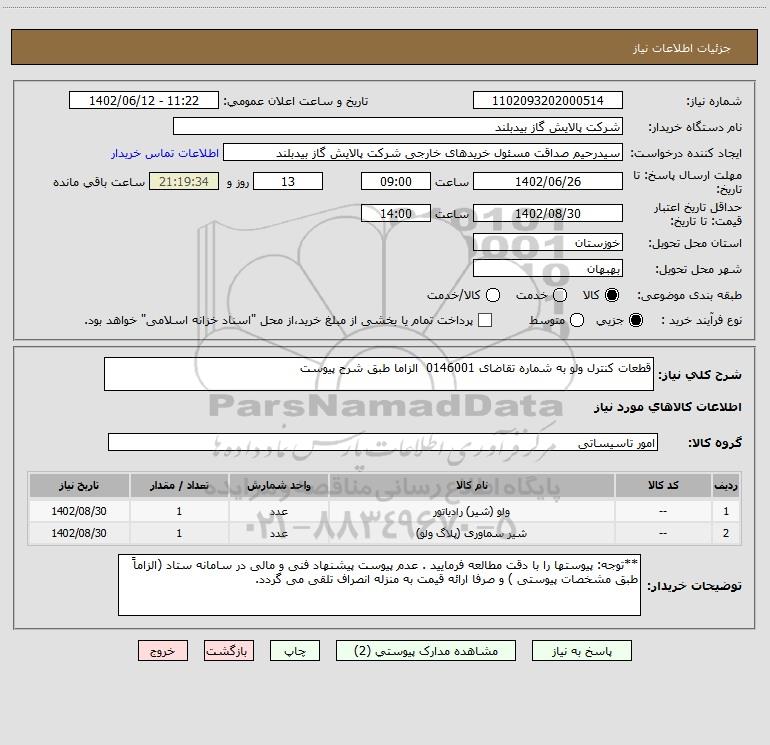Click the buyer name field شرکت پالایش گاز بیدبلند
Image resolution: width=770 pixels, height=745 pixels.
(398, 126)
